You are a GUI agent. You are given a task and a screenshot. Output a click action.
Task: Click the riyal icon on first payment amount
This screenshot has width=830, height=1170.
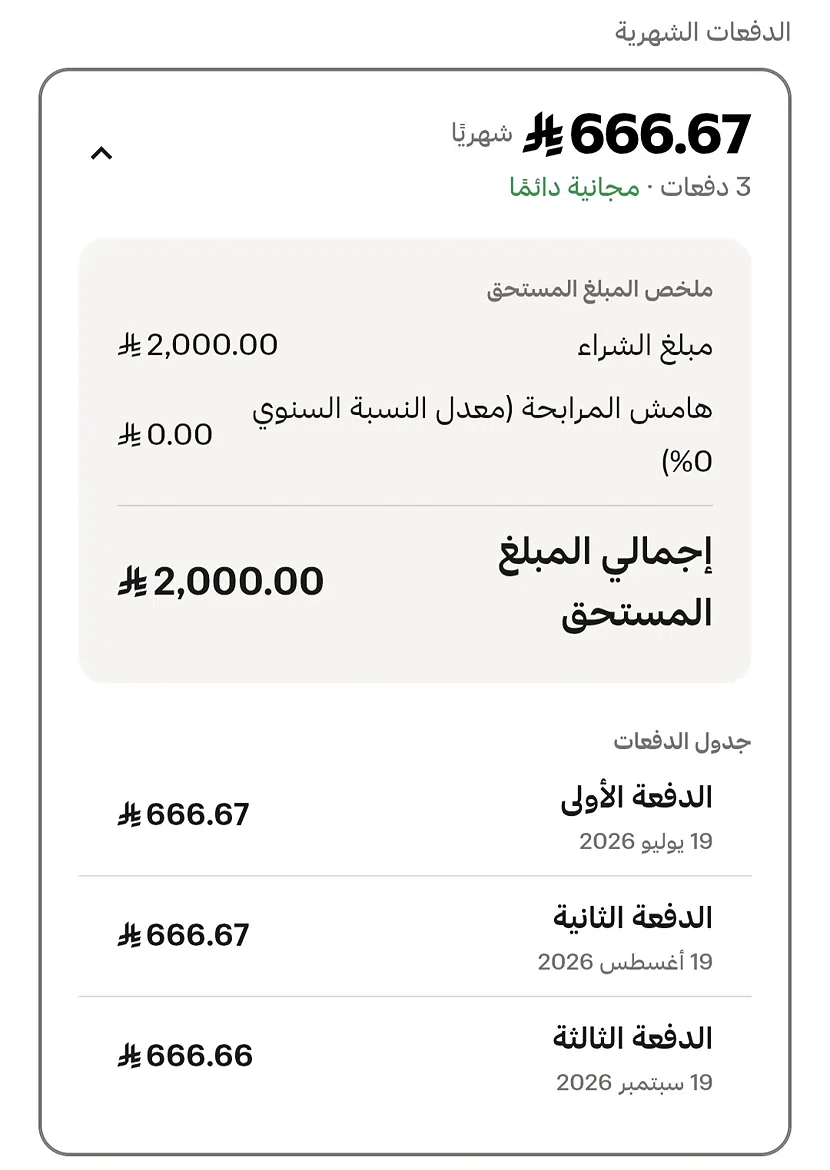pyautogui.click(x=130, y=814)
